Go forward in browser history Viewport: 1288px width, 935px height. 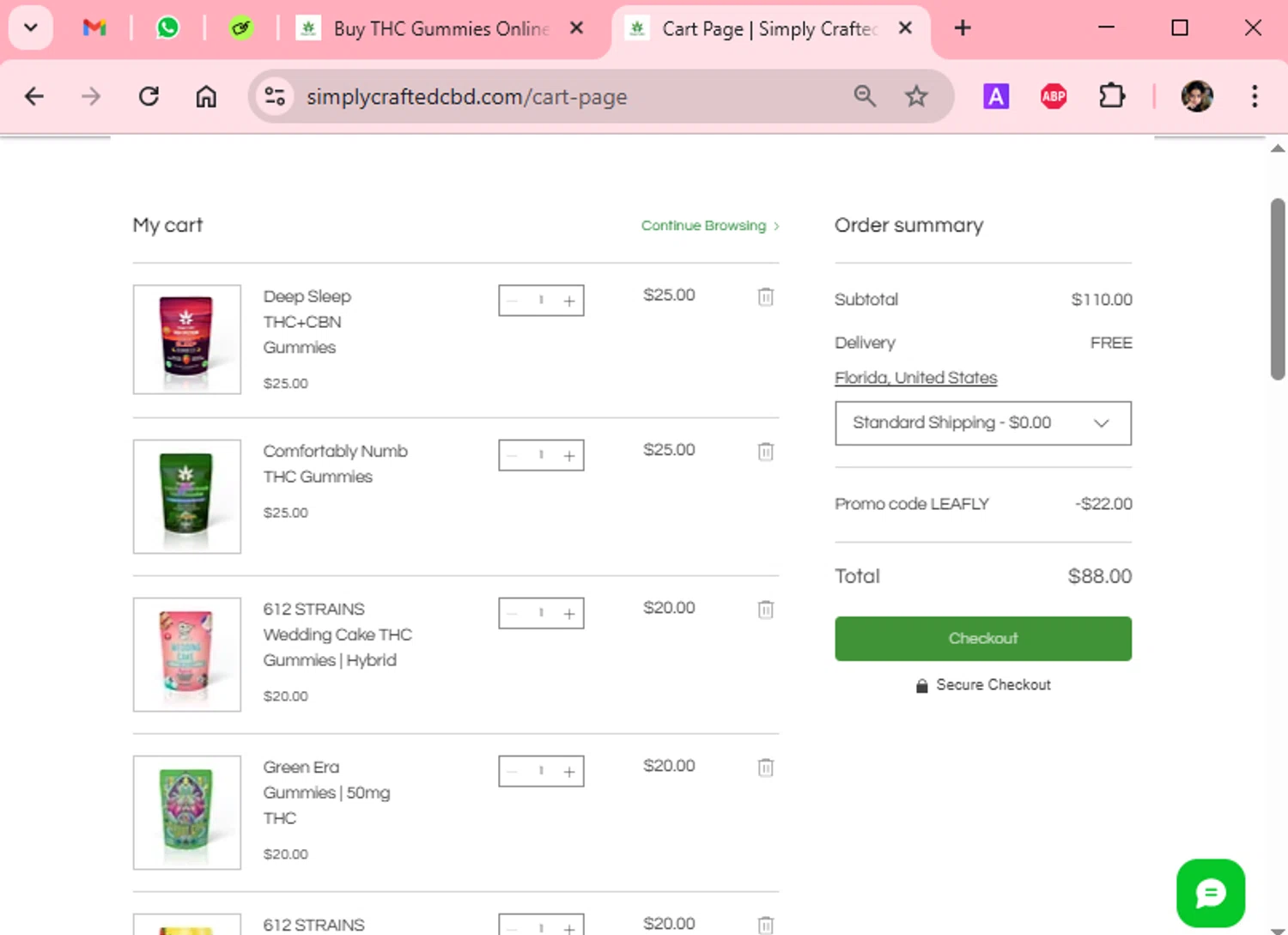pos(91,96)
